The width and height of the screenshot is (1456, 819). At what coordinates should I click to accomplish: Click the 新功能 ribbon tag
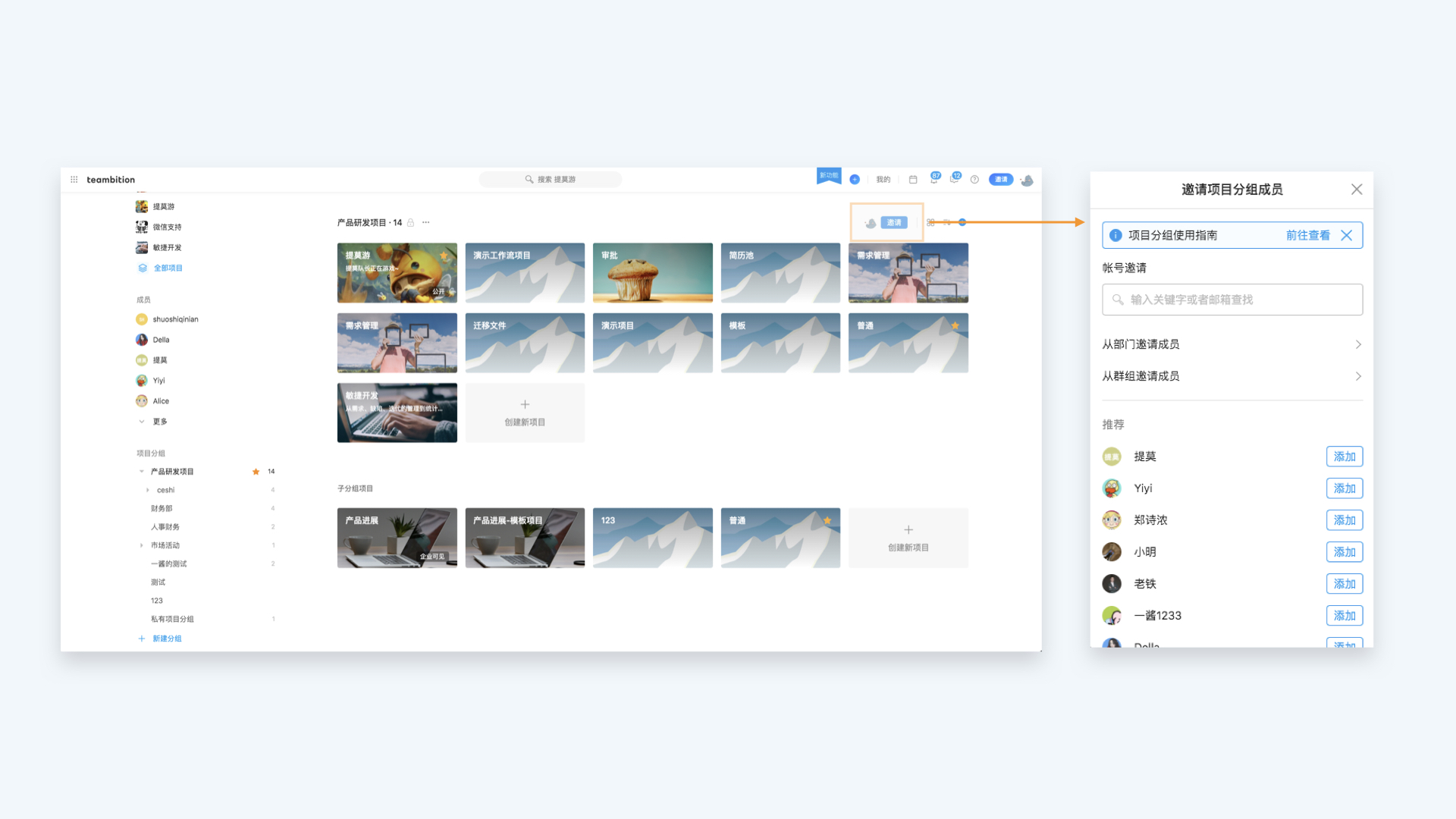click(829, 176)
